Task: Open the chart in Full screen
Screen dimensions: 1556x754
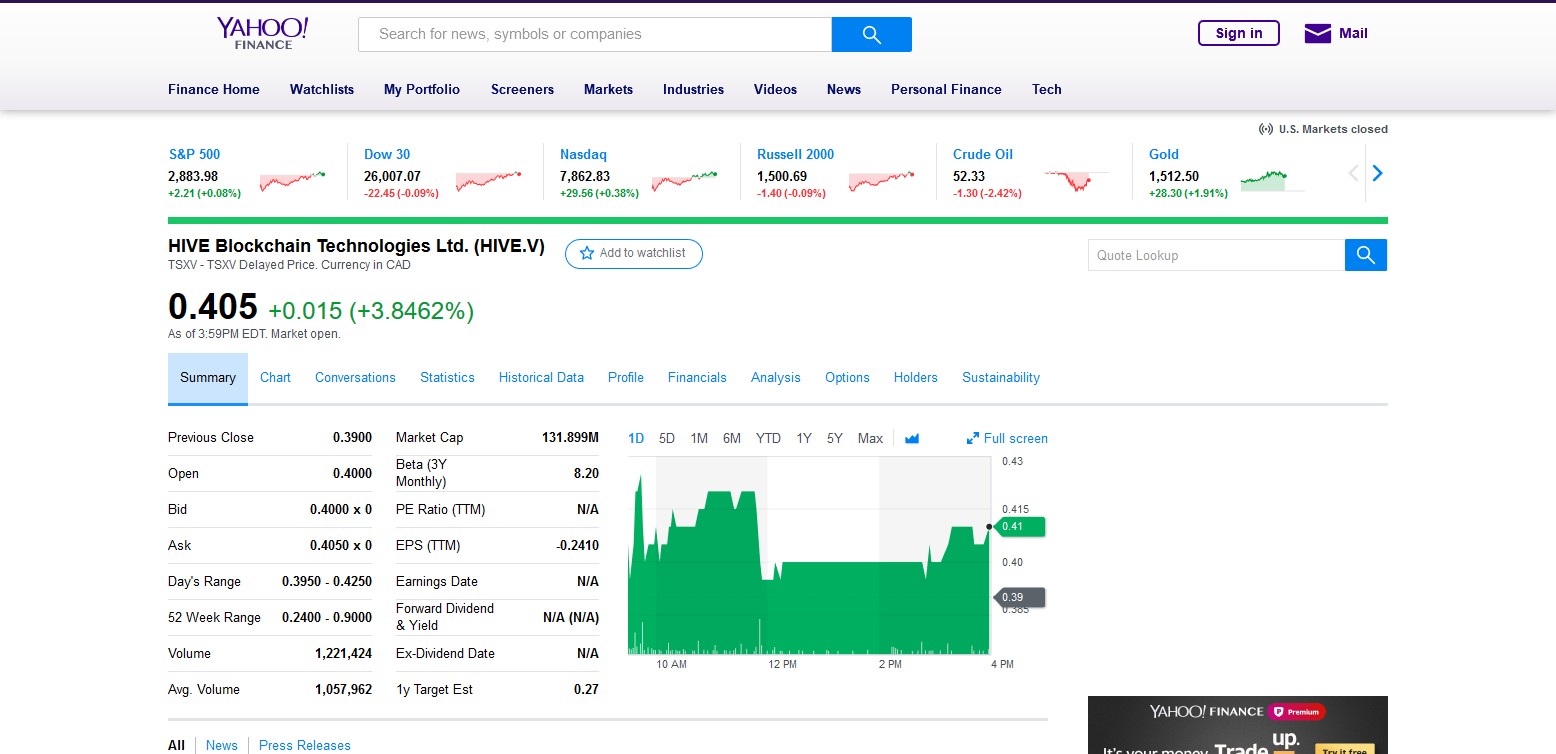Action: (1007, 438)
